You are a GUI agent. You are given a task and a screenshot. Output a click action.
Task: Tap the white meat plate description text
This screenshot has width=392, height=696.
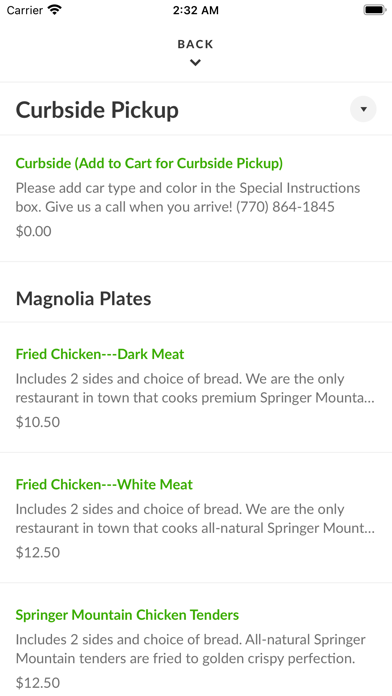coord(195,518)
